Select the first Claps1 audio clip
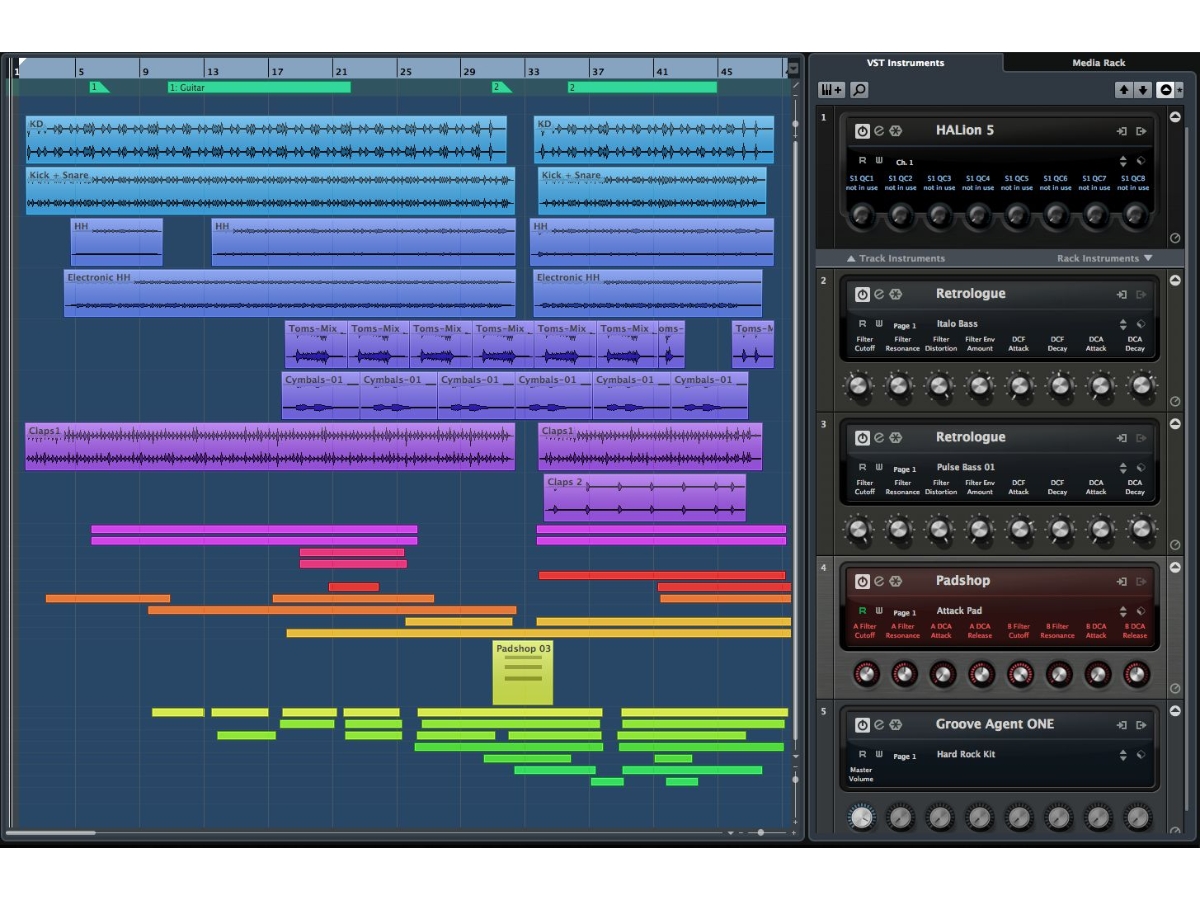Viewport: 1200px width, 900px height. (270, 446)
